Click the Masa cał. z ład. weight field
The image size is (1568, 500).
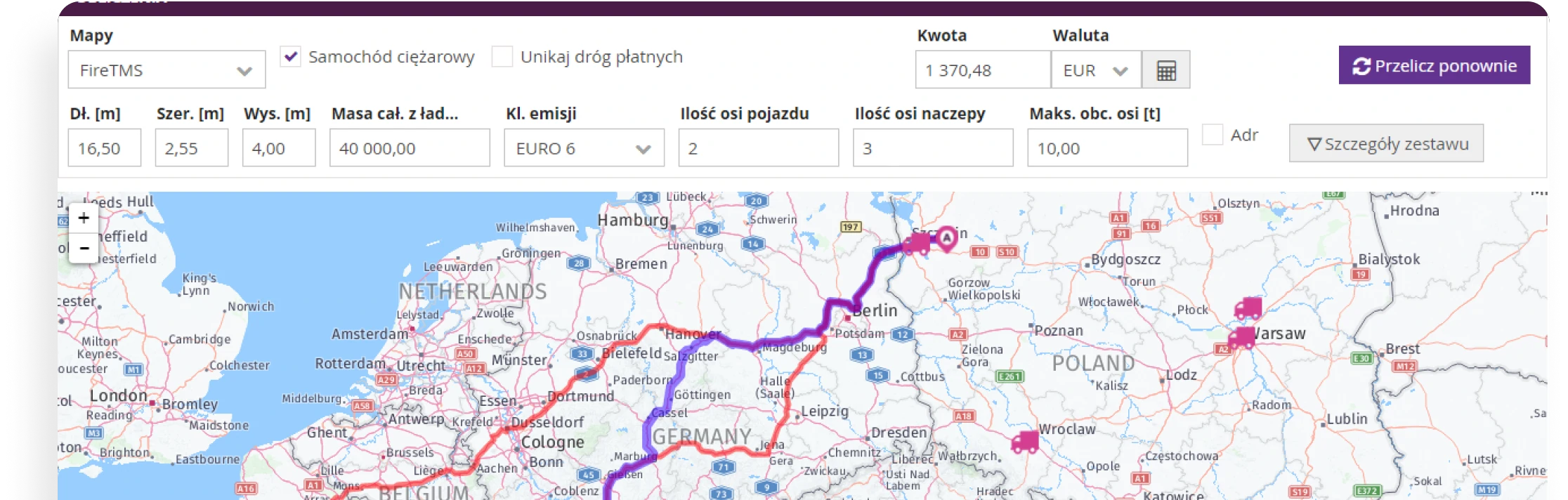coord(410,148)
